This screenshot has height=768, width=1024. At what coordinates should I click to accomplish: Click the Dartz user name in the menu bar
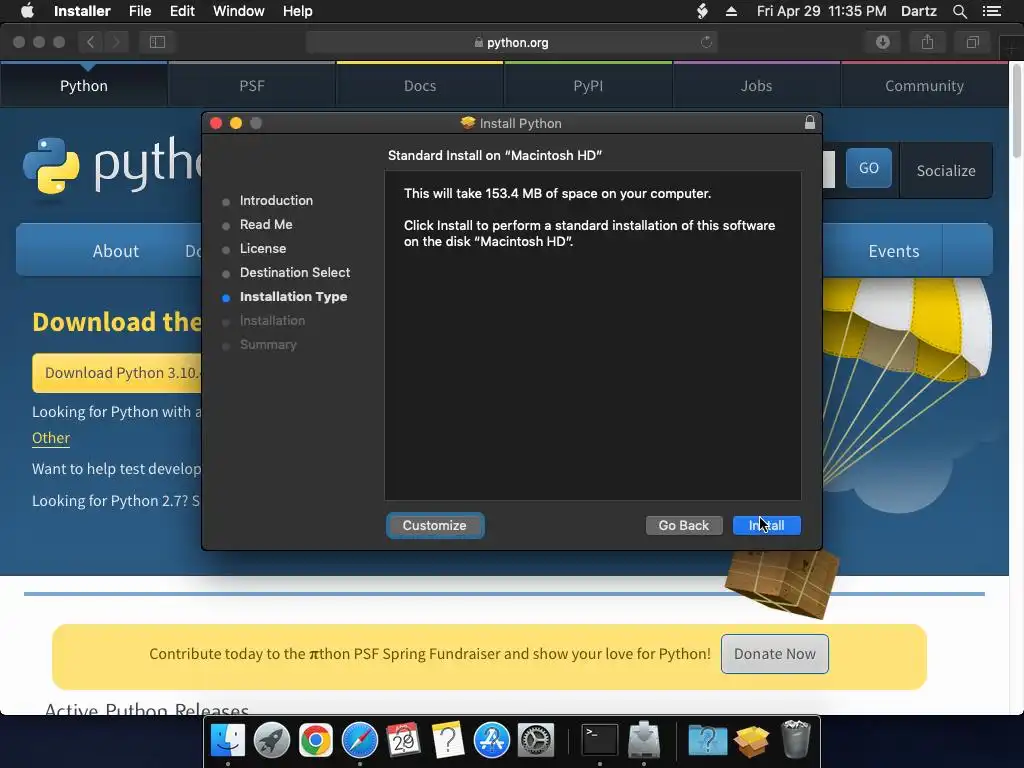click(x=918, y=11)
